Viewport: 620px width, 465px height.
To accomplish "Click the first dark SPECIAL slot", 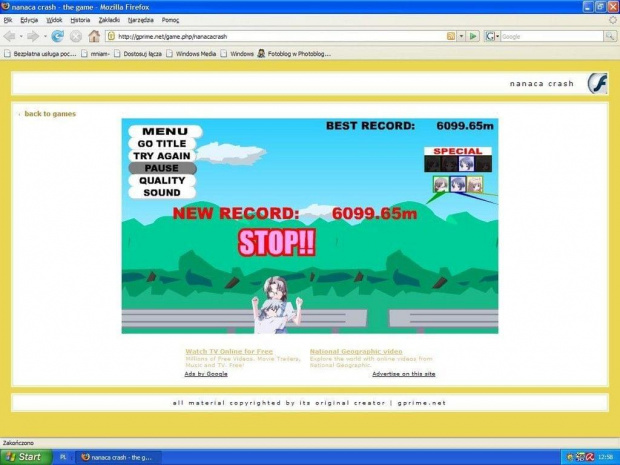I will pos(433,164).
